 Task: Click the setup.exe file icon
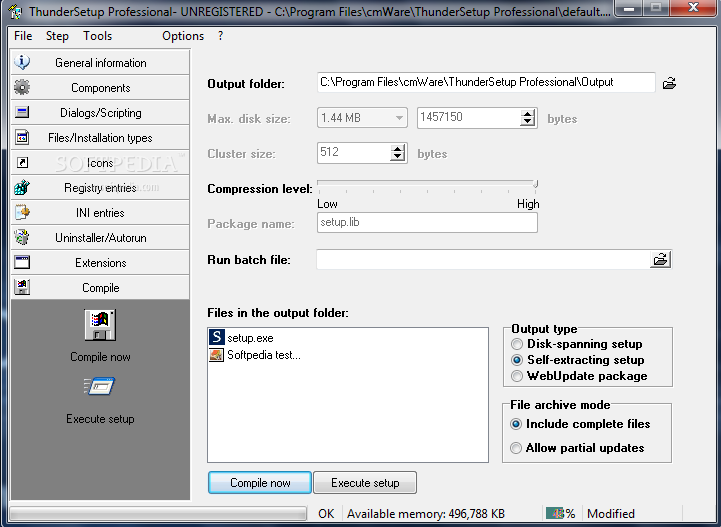tap(217, 337)
